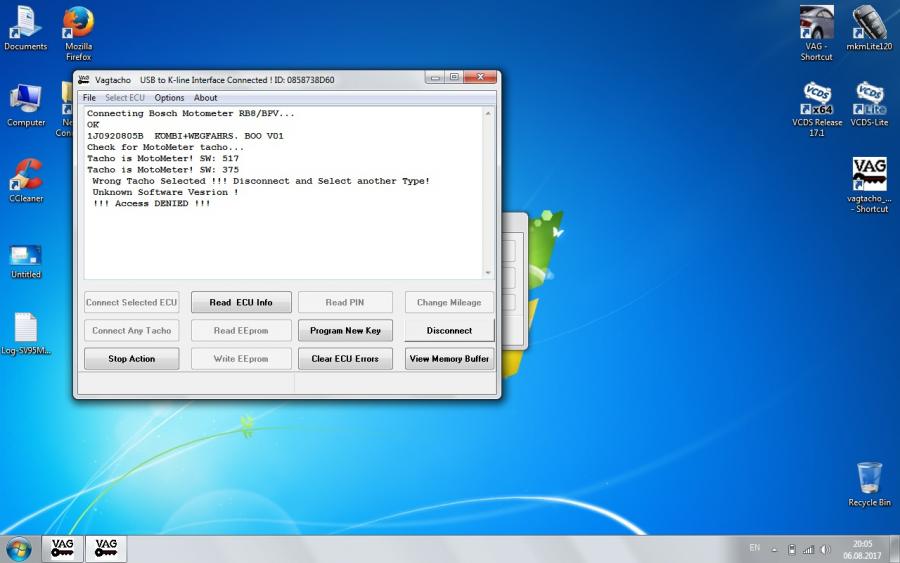Open the File menu in Vagtacho
Viewport: 900px width, 563px height.
click(x=89, y=98)
